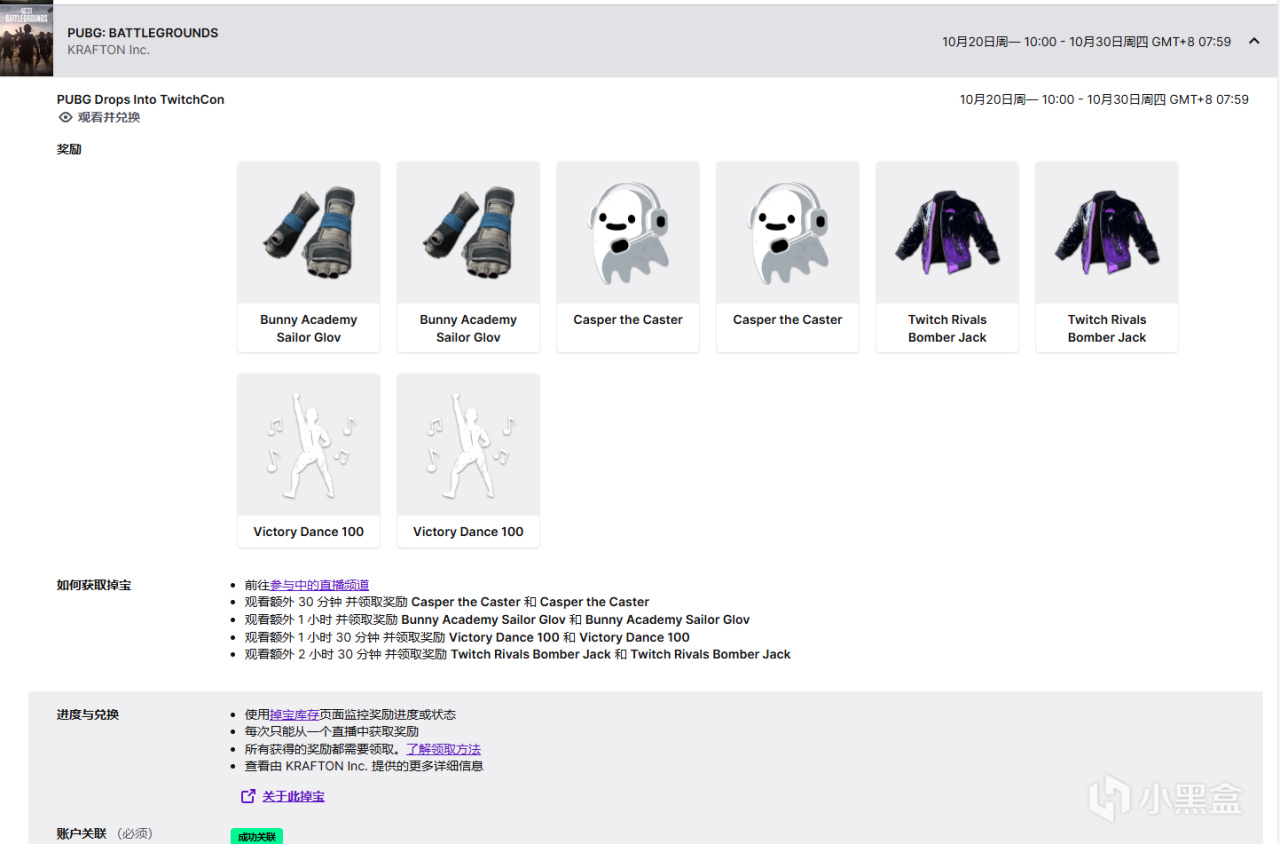Select the left Casper the Caster ghost card

(x=628, y=257)
